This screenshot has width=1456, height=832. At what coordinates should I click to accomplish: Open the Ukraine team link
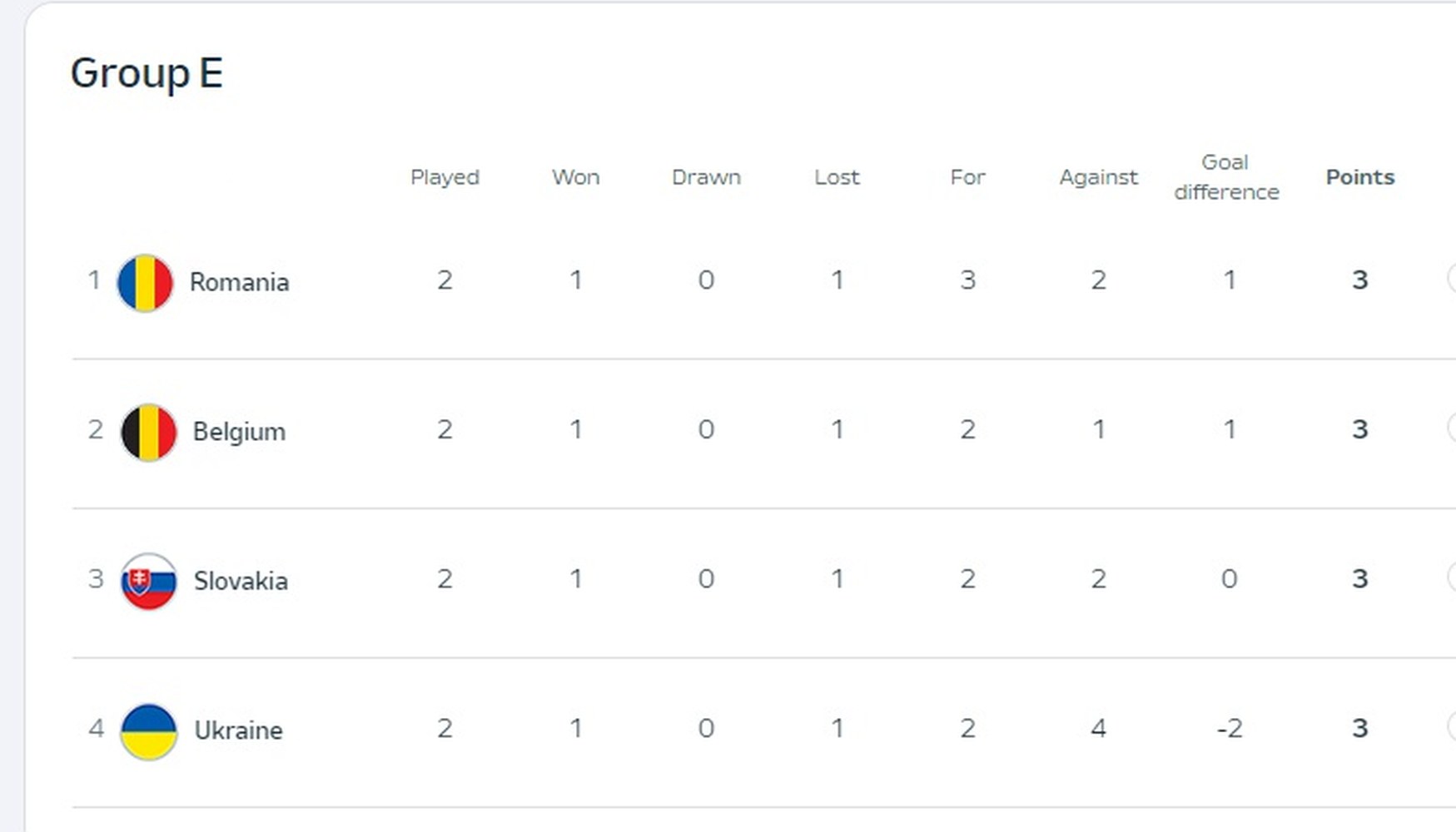[239, 730]
